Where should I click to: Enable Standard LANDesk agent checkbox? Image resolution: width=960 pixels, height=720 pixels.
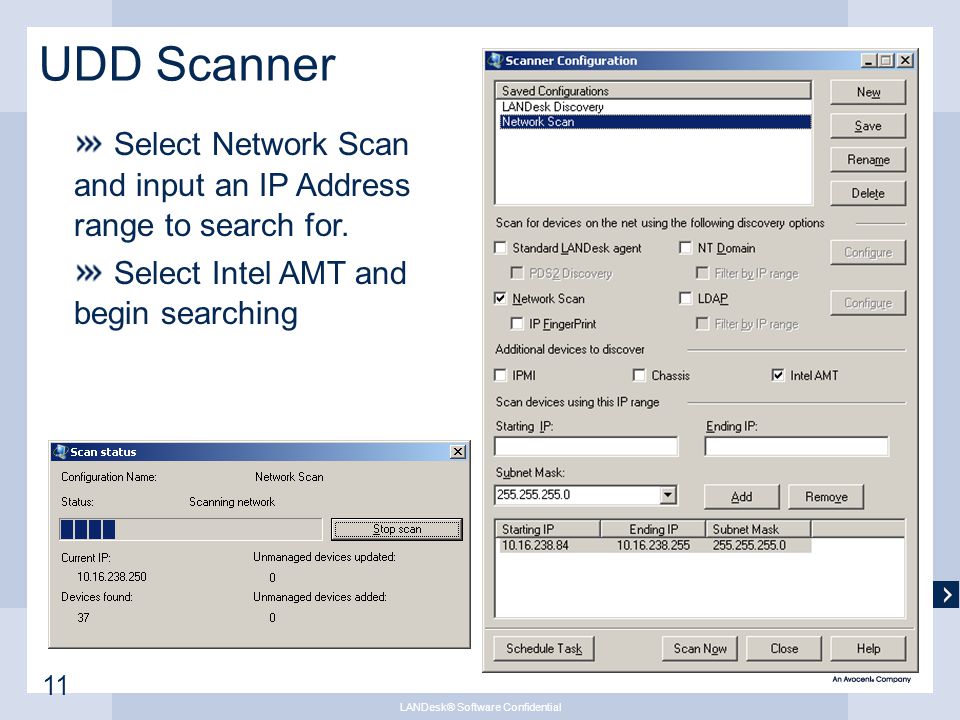[x=500, y=247]
